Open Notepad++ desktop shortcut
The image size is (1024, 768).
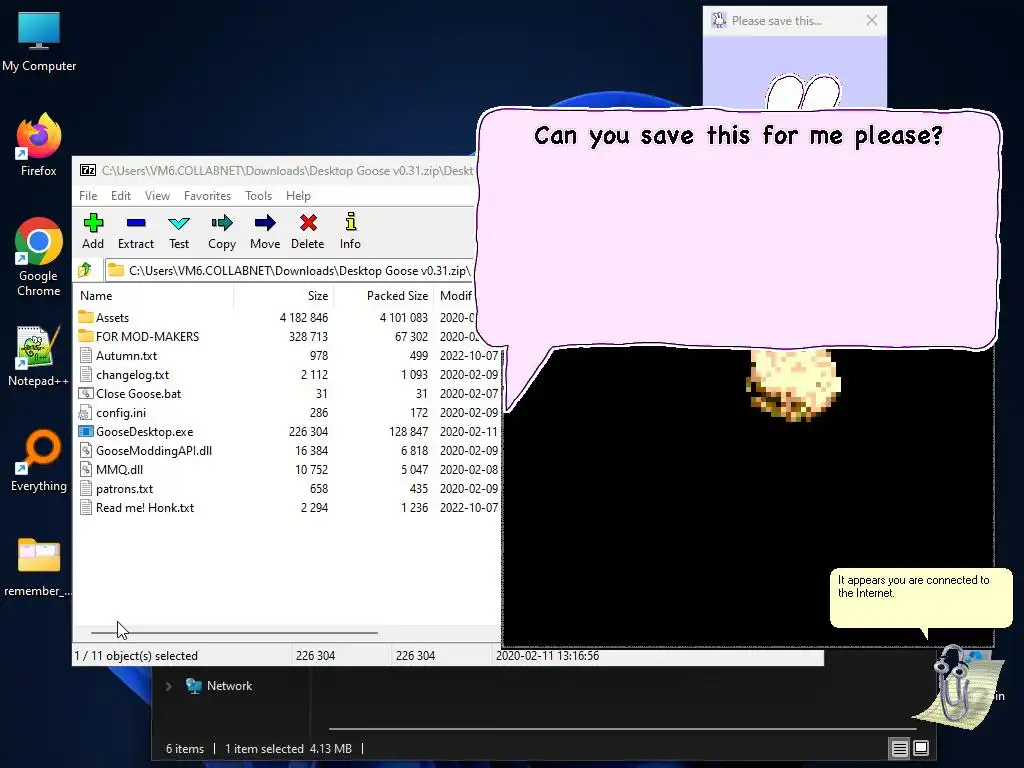click(39, 356)
